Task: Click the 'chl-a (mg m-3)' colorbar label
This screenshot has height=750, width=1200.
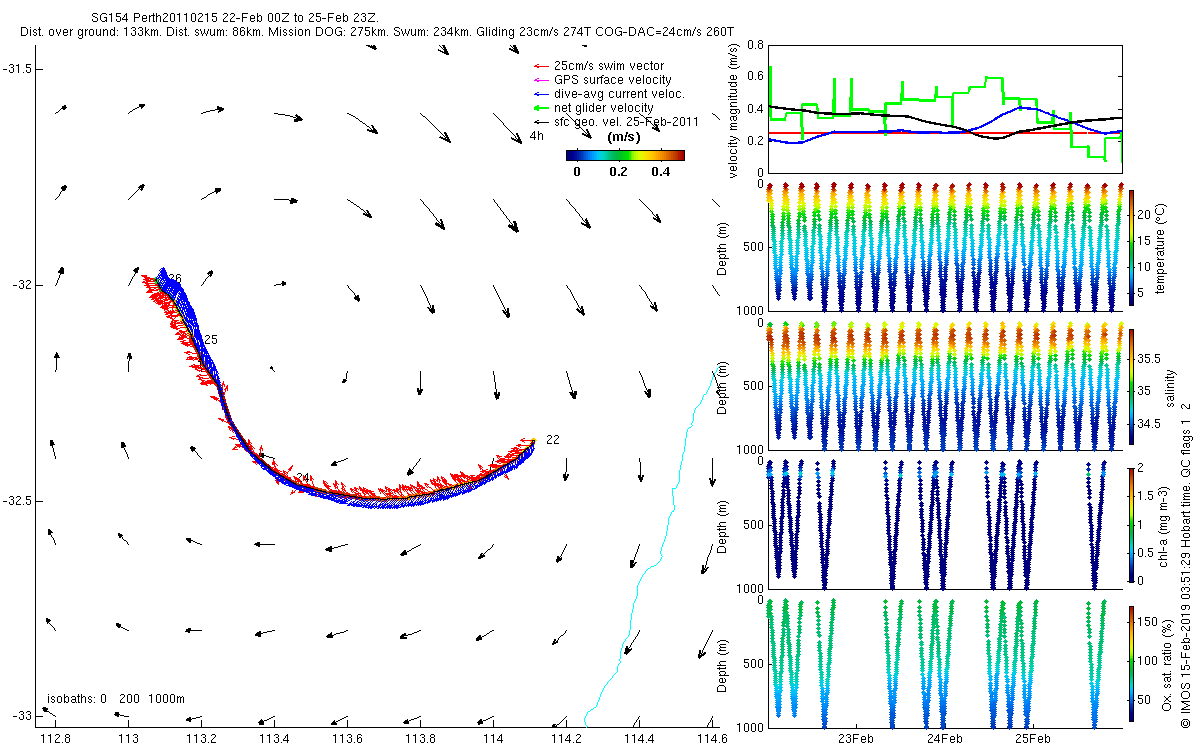Action: click(1162, 525)
